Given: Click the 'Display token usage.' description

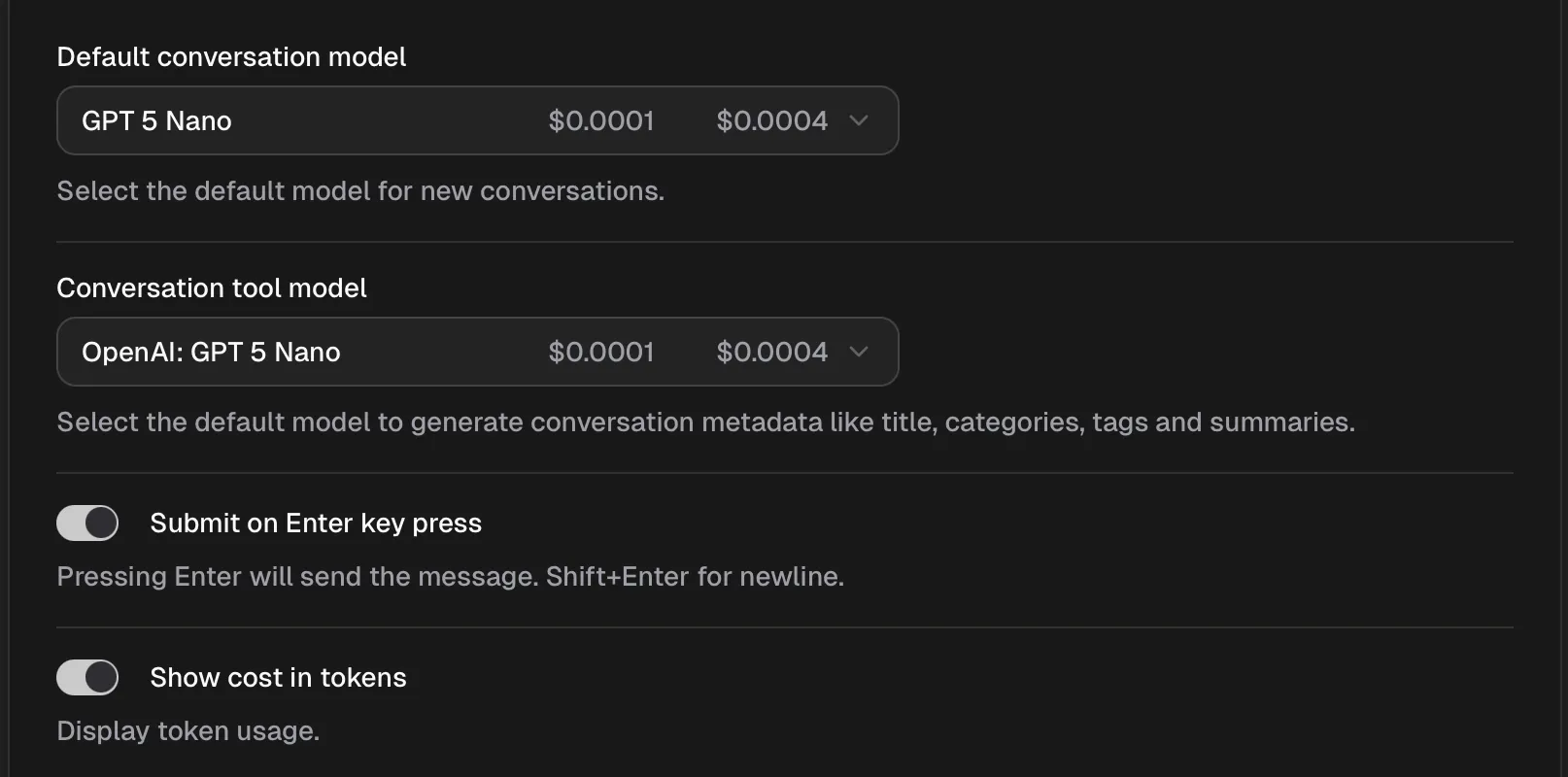Looking at the screenshot, I should tap(188, 730).
